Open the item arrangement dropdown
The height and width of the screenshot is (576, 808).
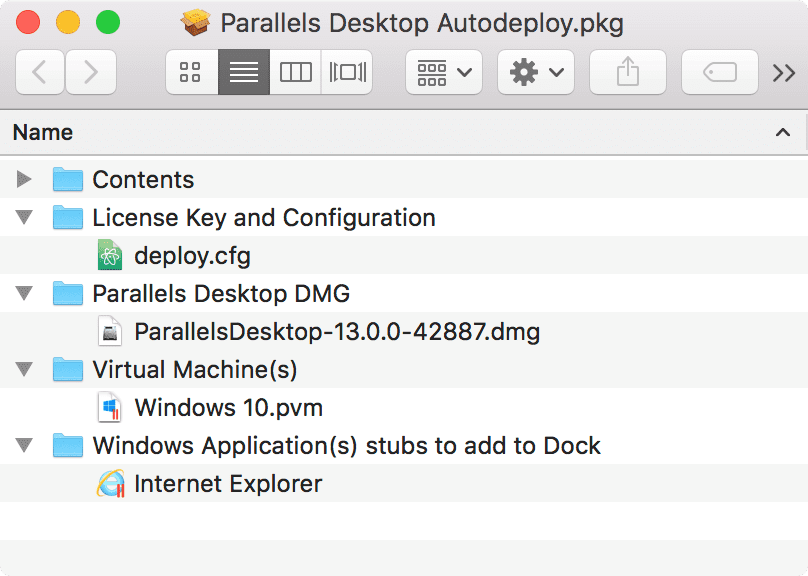click(x=444, y=72)
